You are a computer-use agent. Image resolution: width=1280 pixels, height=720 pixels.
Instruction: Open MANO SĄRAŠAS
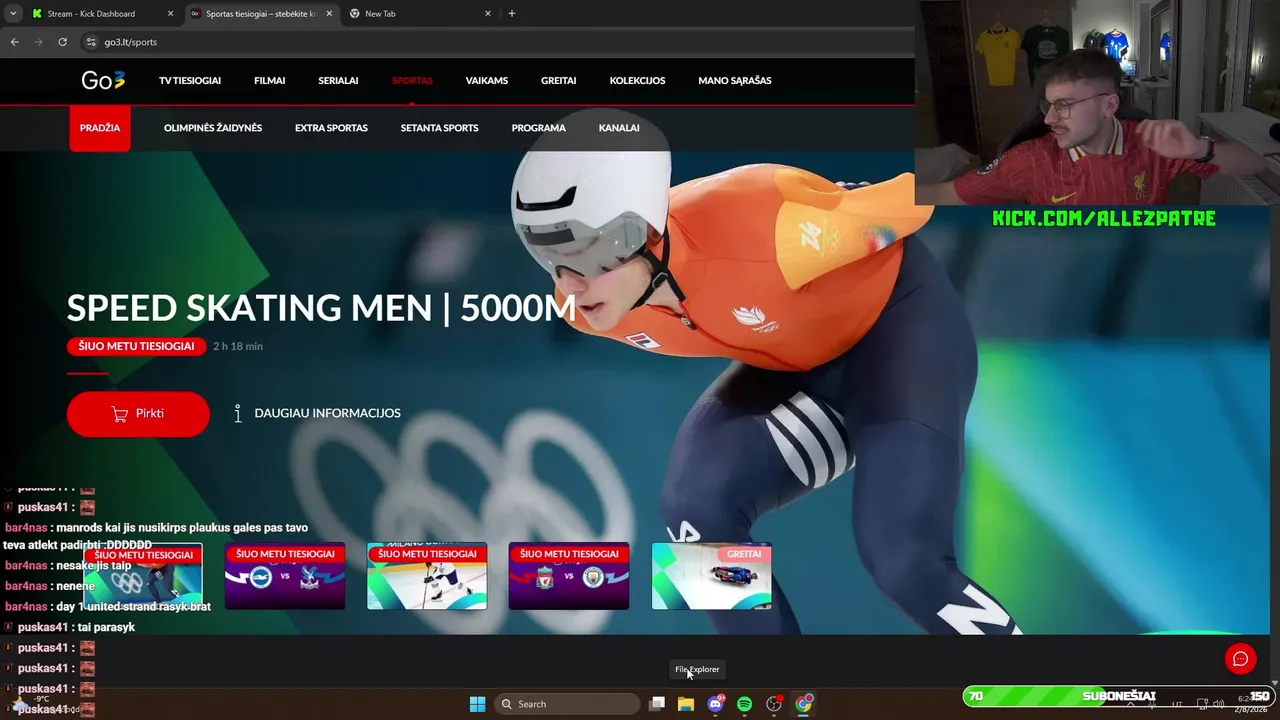pos(735,81)
